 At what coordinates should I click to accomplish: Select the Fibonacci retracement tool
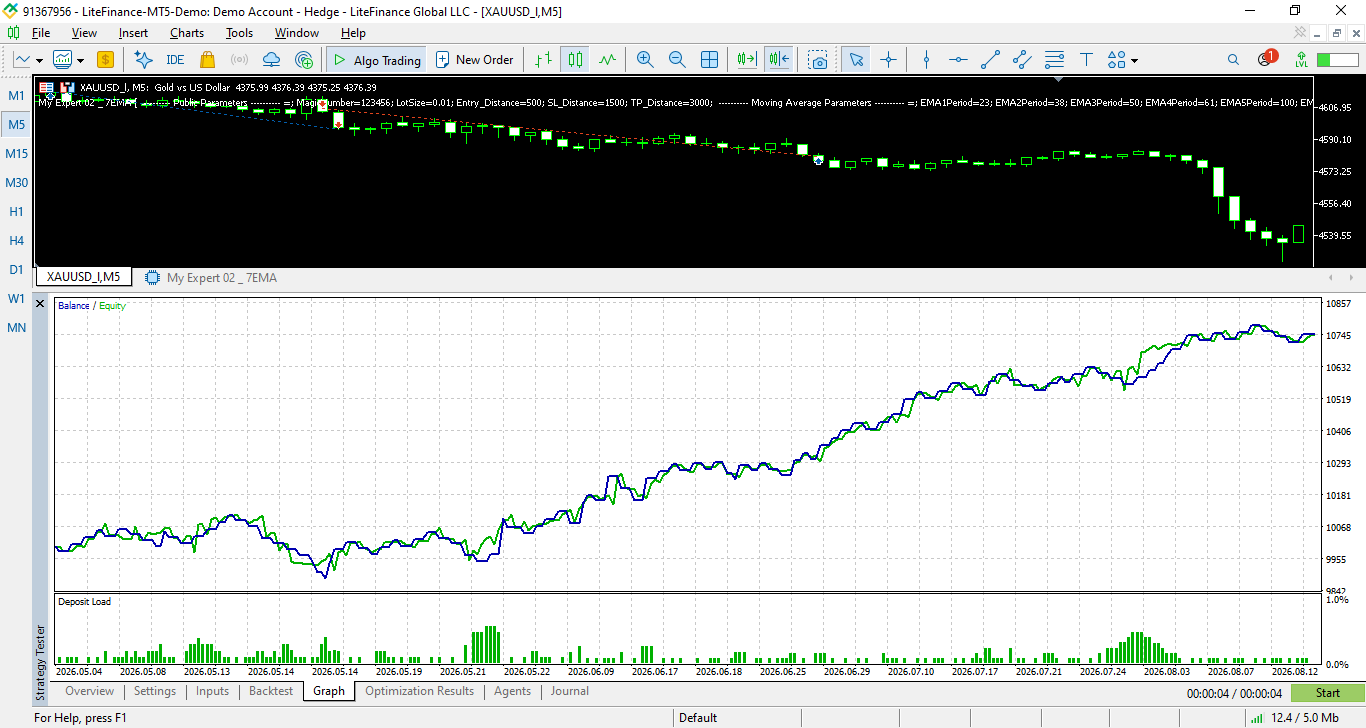tap(1054, 60)
